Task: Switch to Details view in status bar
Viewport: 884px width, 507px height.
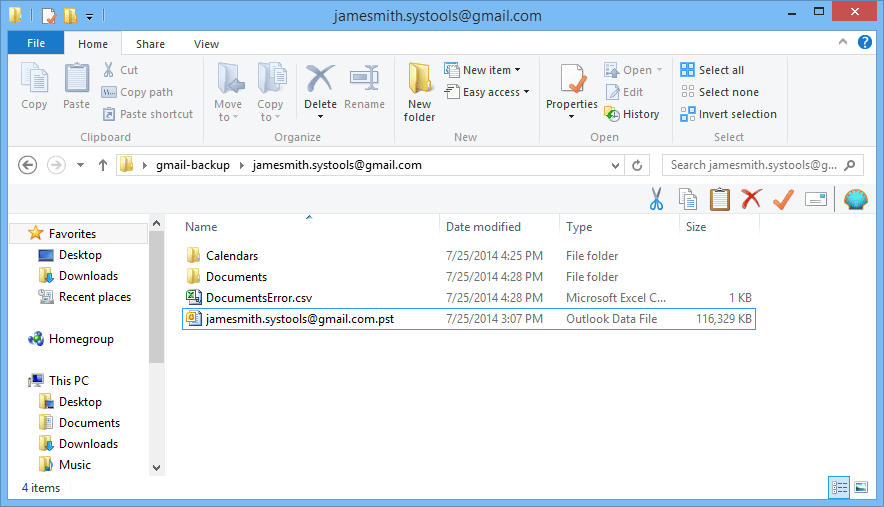Action: (839, 487)
